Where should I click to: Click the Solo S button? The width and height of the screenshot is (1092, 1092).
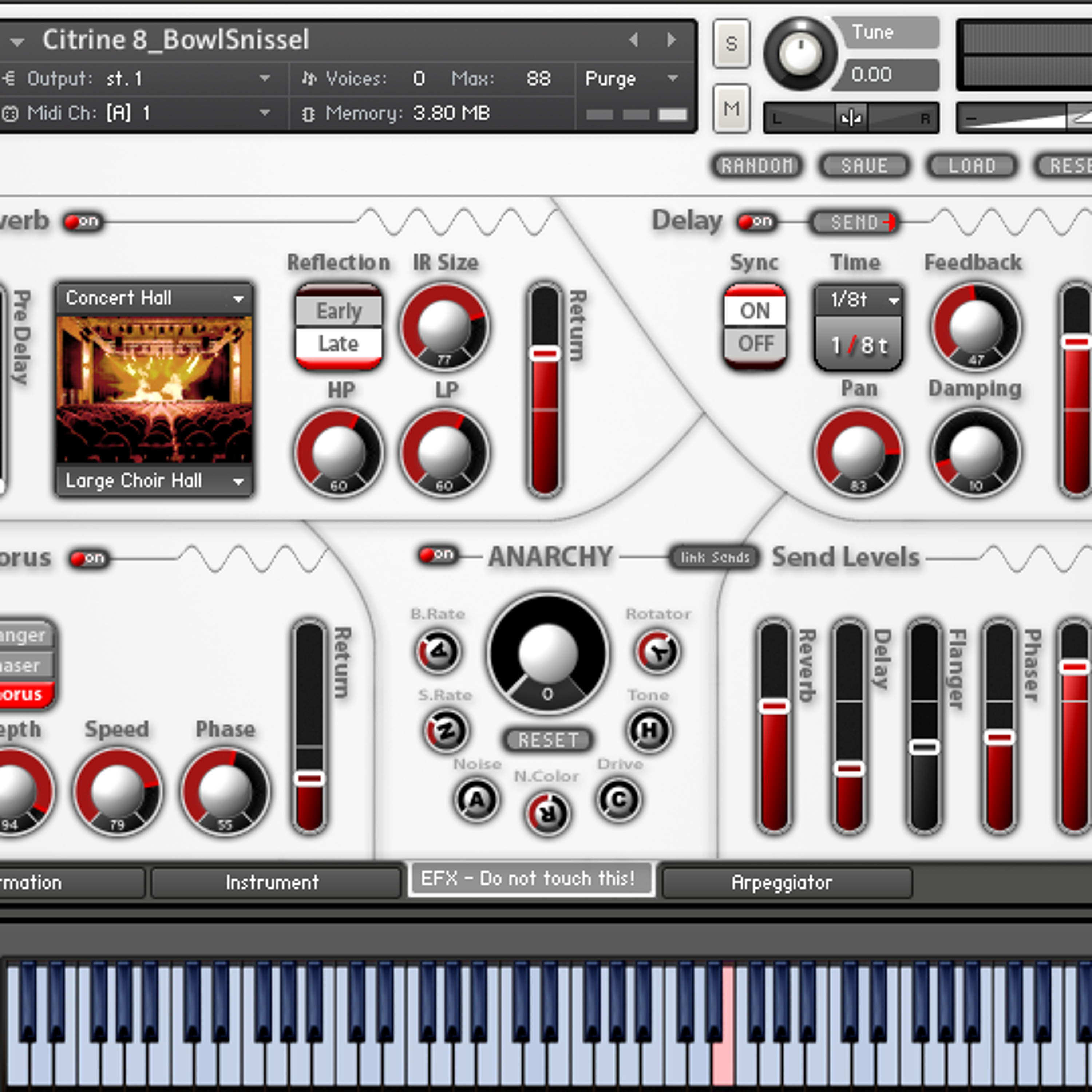(x=731, y=44)
